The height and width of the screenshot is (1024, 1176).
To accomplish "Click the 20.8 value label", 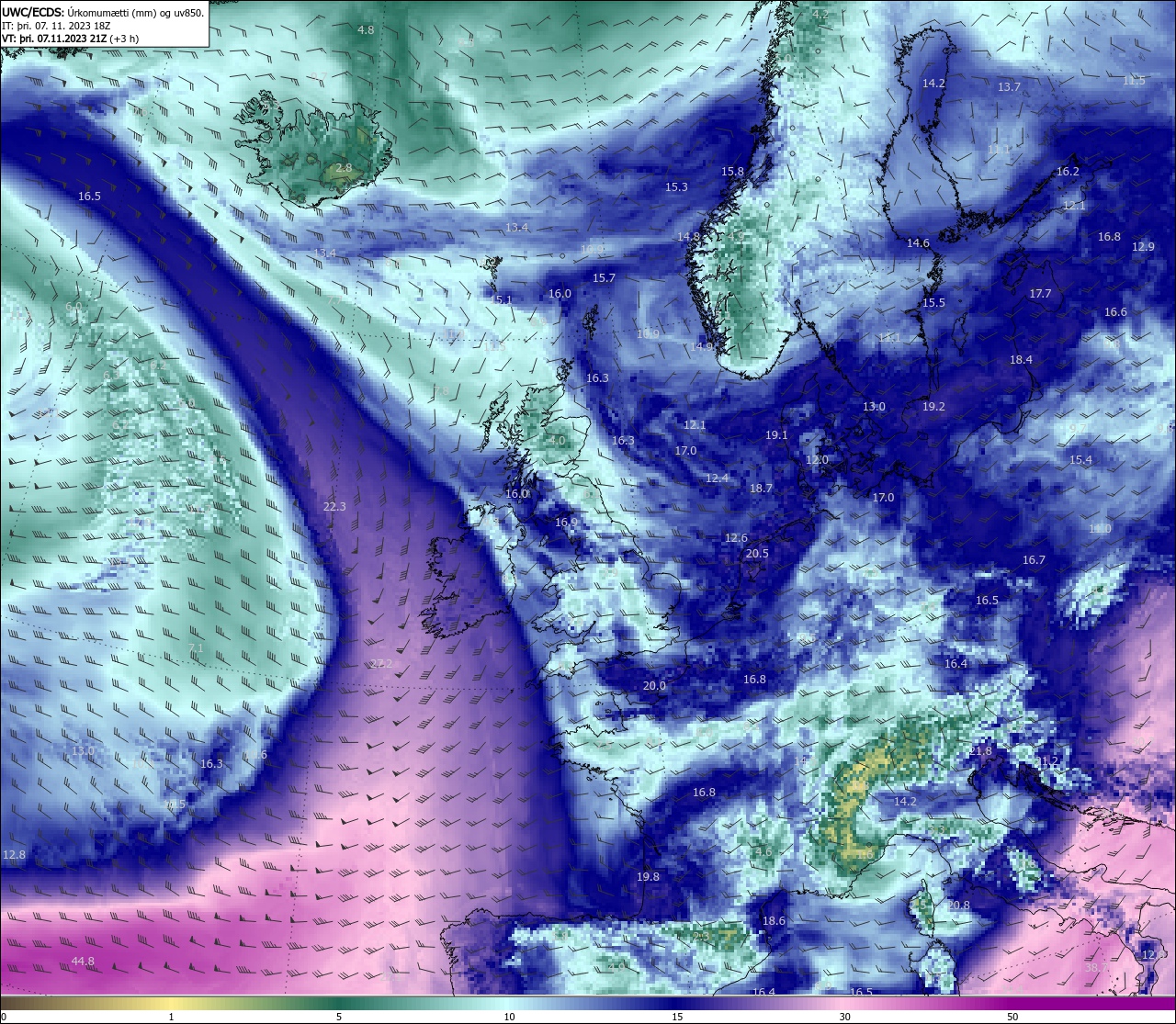I will coord(958,906).
